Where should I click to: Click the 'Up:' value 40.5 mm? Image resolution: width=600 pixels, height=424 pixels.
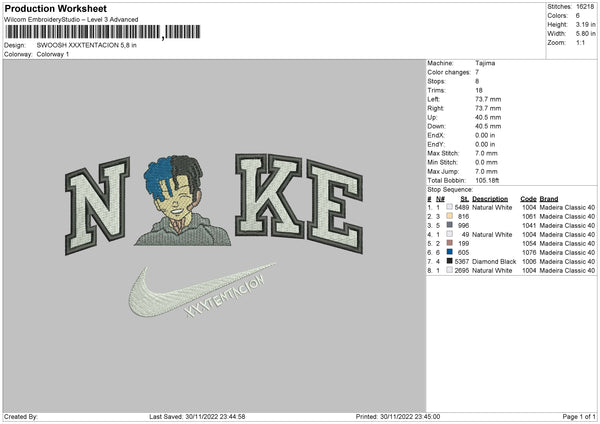click(x=488, y=117)
